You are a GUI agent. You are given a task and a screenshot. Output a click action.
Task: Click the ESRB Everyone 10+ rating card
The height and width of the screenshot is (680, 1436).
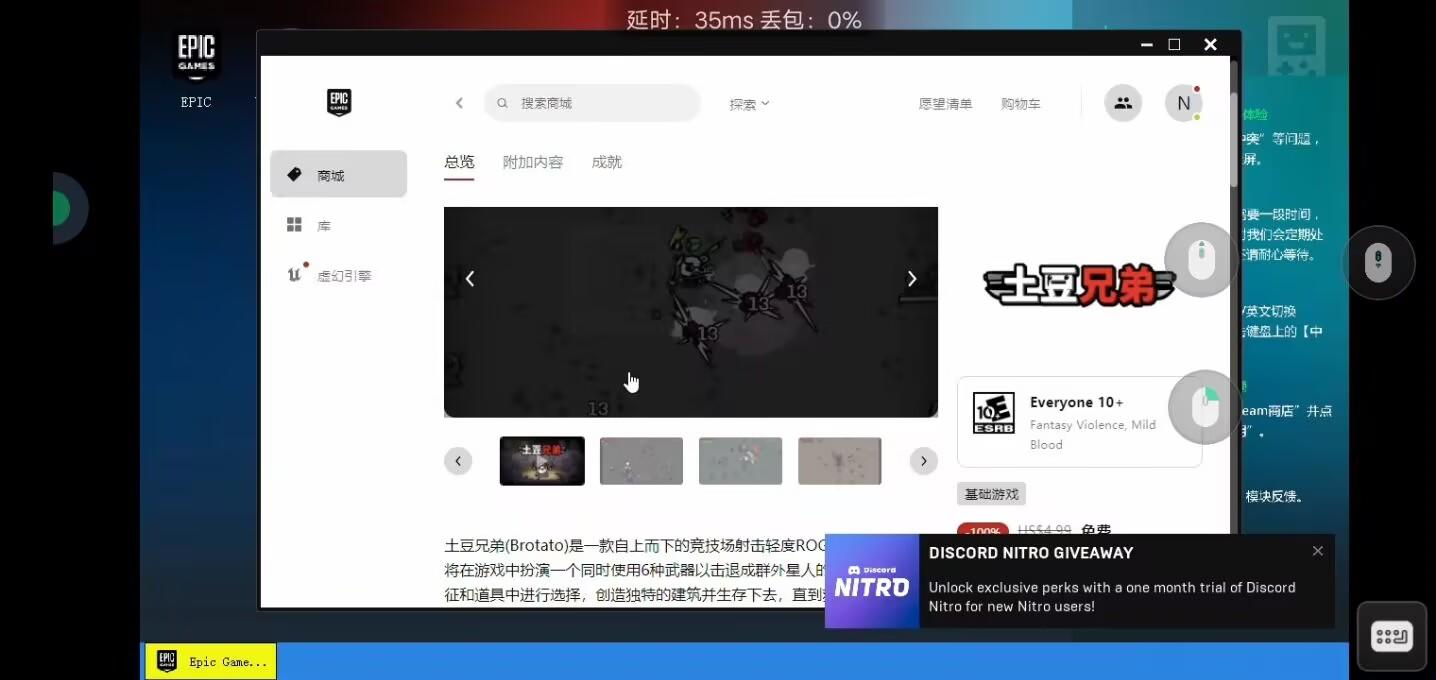point(1079,422)
